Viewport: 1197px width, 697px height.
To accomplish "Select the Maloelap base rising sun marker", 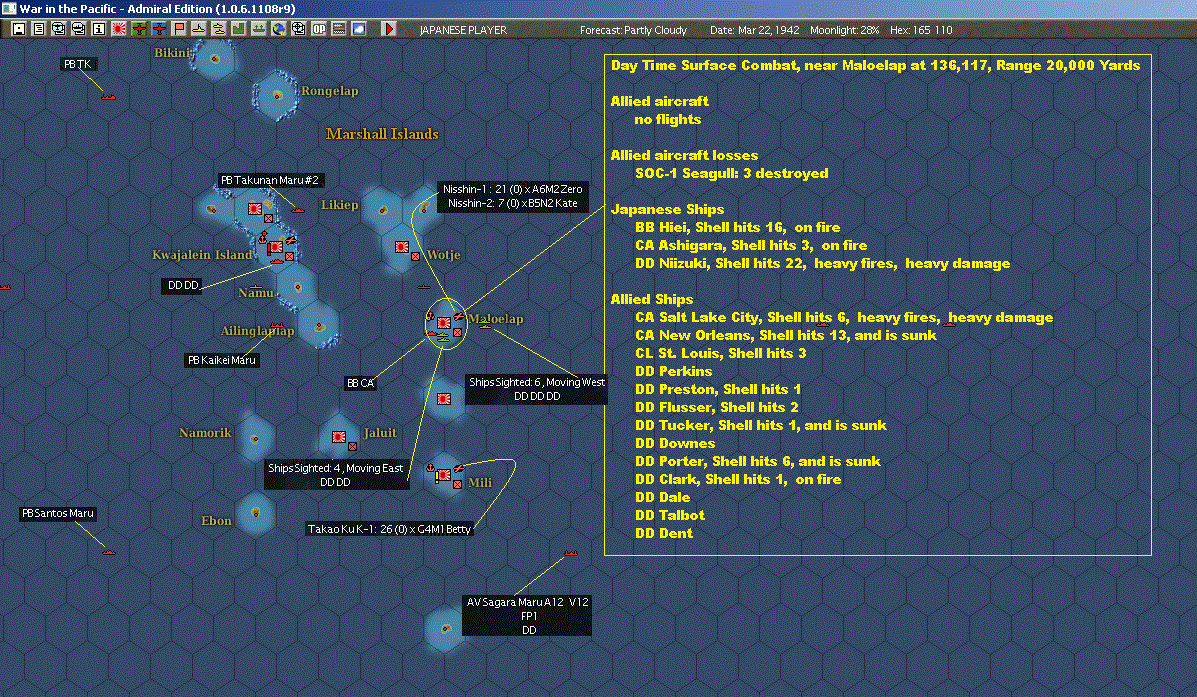I will [x=444, y=323].
